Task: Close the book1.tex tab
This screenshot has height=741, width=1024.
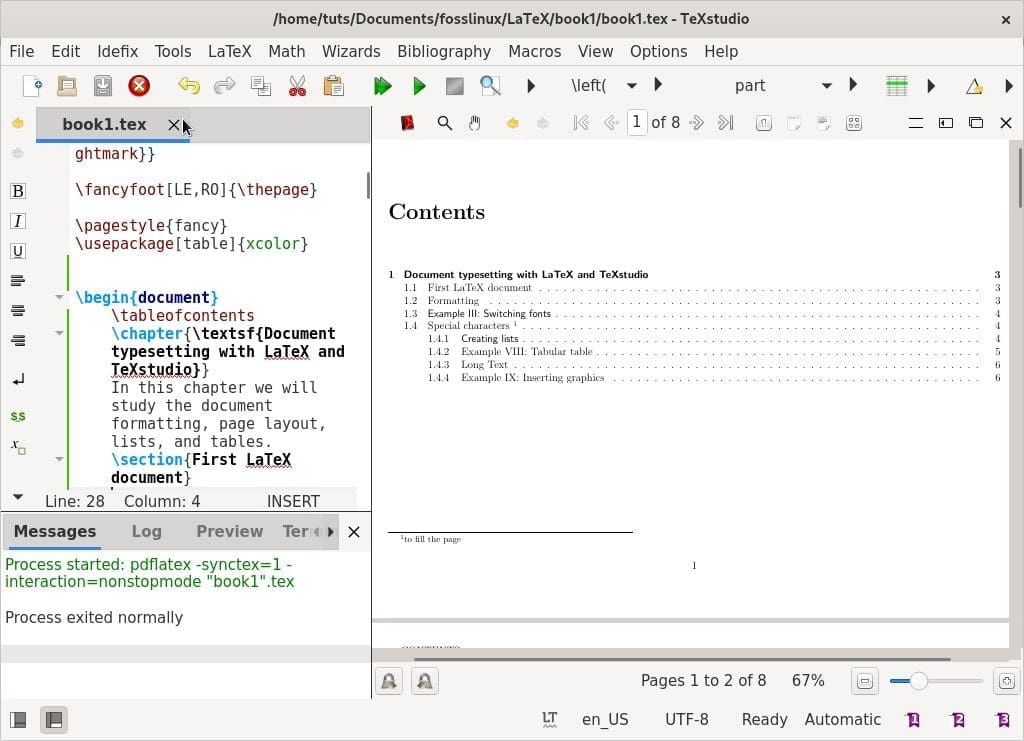Action: (174, 125)
